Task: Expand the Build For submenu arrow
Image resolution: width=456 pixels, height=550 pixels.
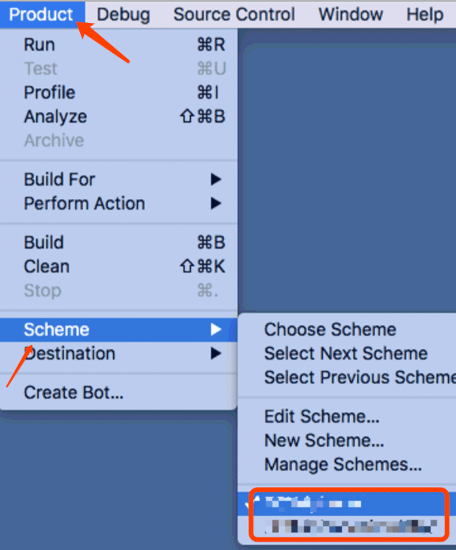Action: click(216, 179)
